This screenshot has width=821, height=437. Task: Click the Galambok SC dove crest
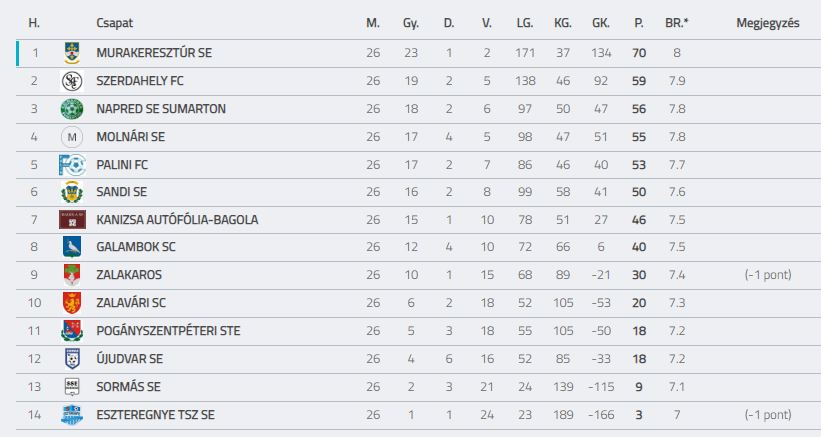pyautogui.click(x=72, y=247)
